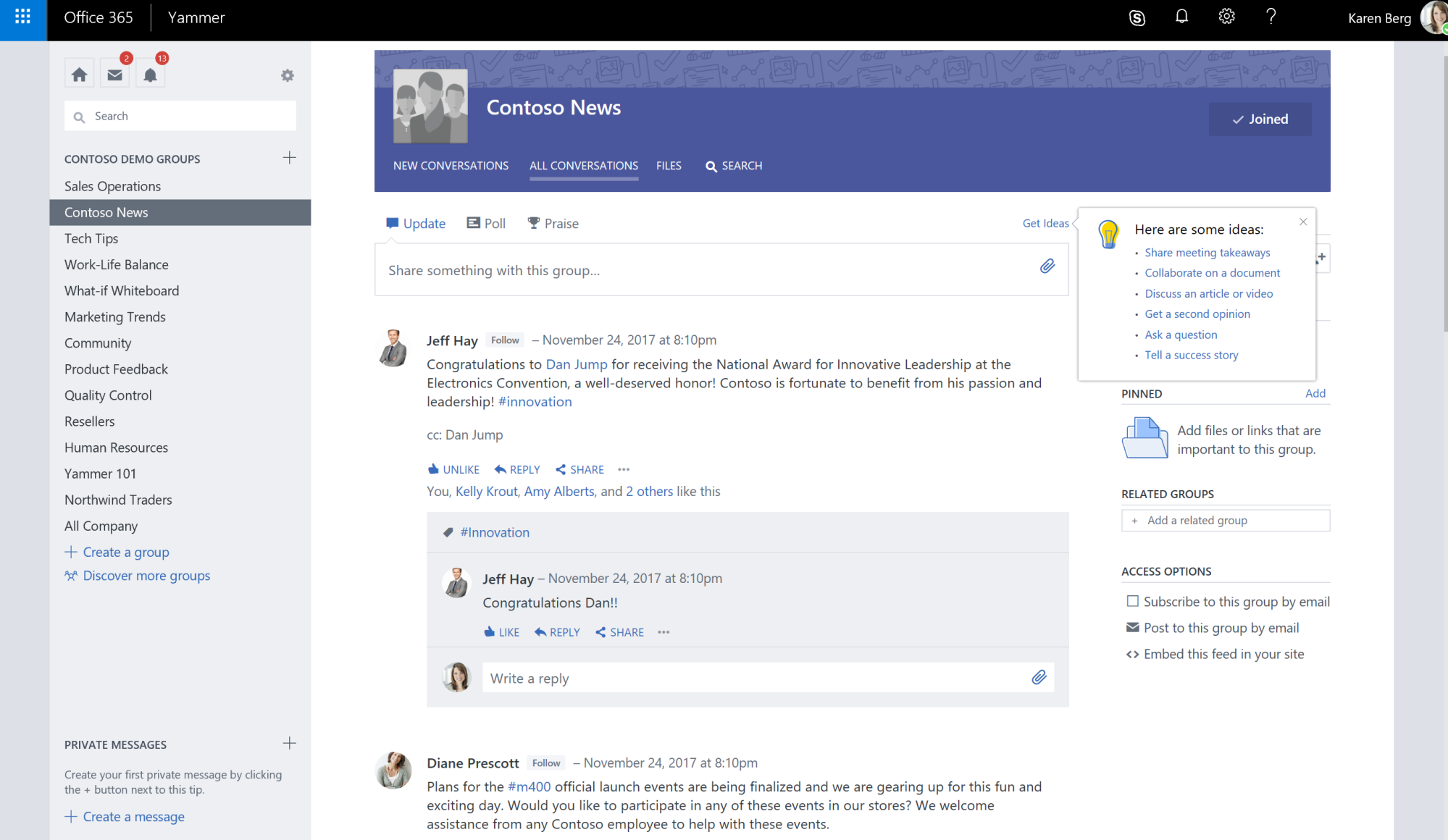
Task: Share the Congratulations Dan reply
Action: [x=619, y=632]
